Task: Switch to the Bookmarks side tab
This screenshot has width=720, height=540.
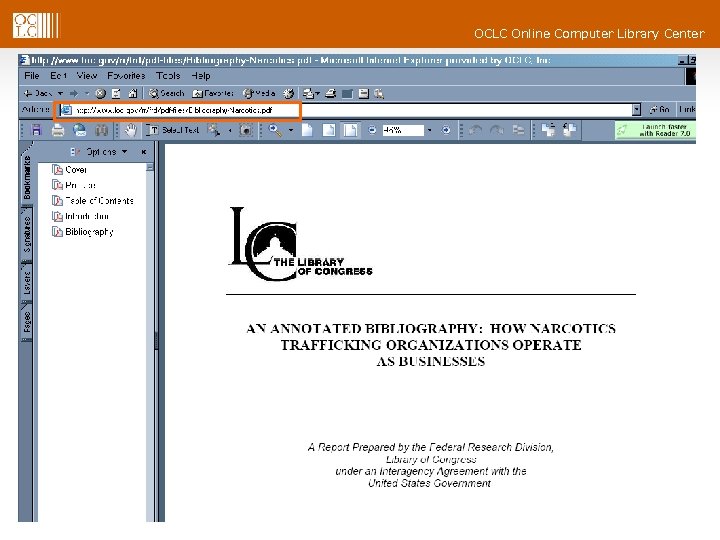Action: pyautogui.click(x=27, y=177)
